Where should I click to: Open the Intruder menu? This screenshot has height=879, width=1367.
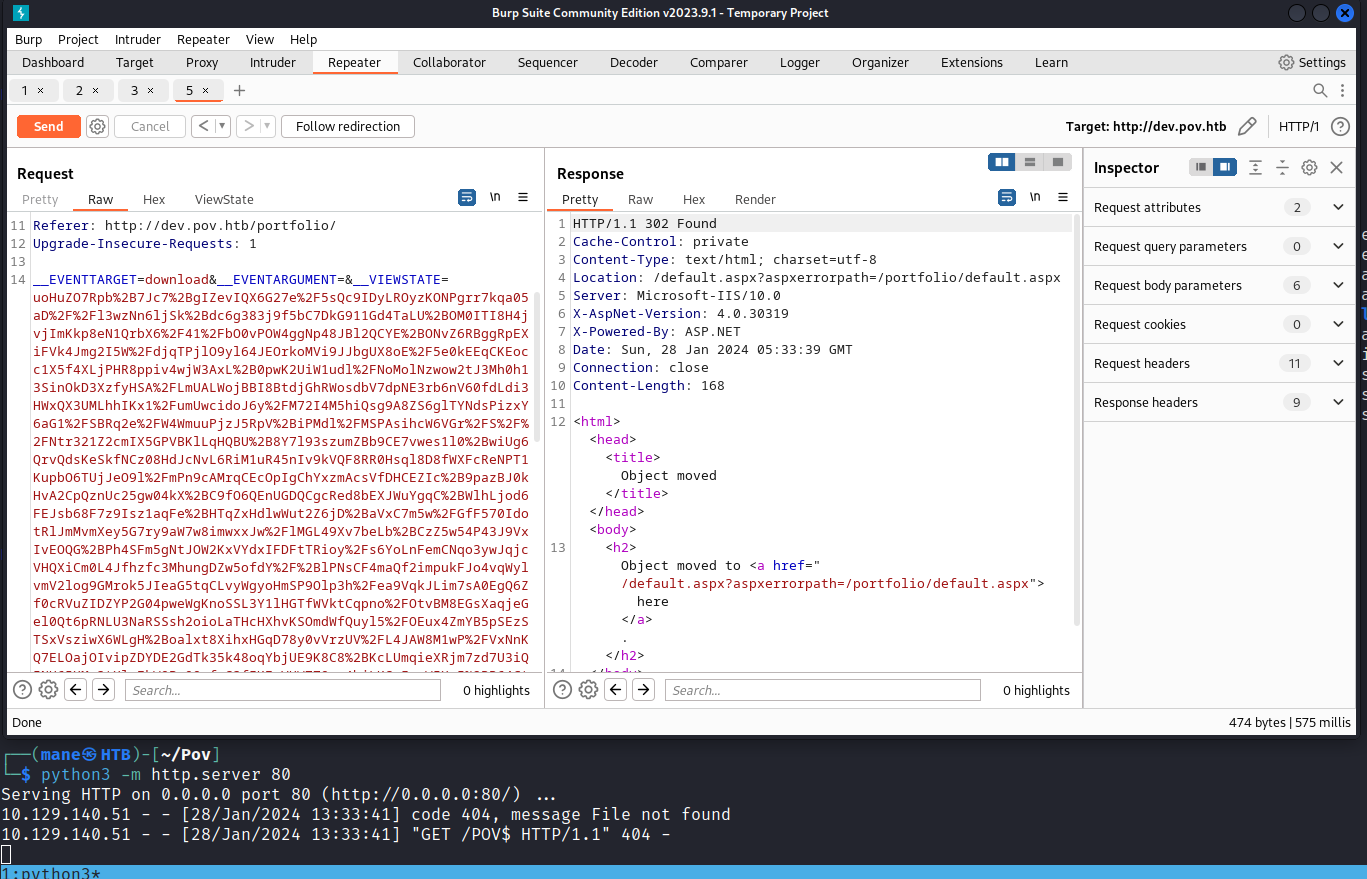coord(138,39)
